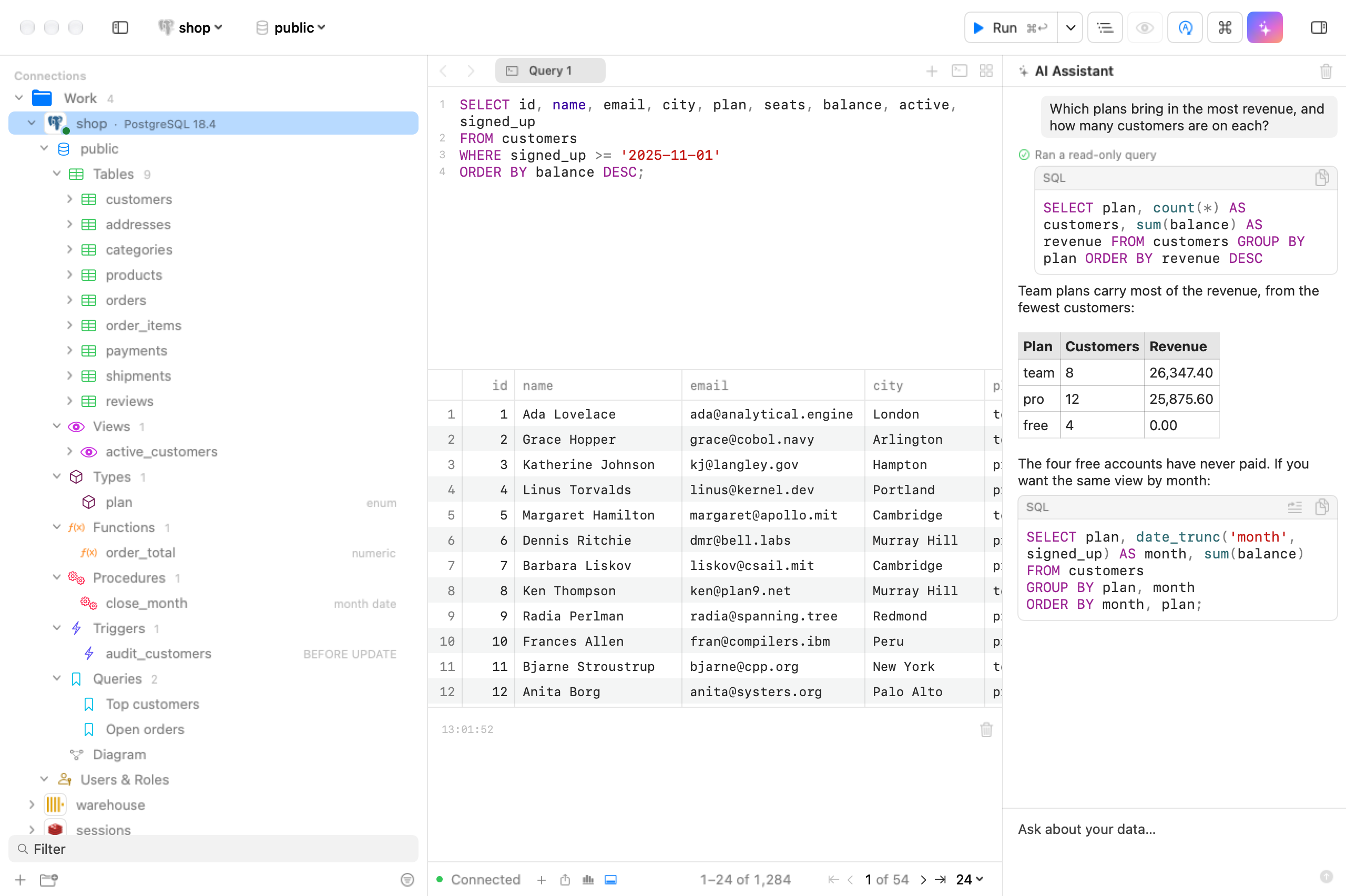The width and height of the screenshot is (1346, 896).
Task: Go to the next results page
Action: (x=923, y=879)
